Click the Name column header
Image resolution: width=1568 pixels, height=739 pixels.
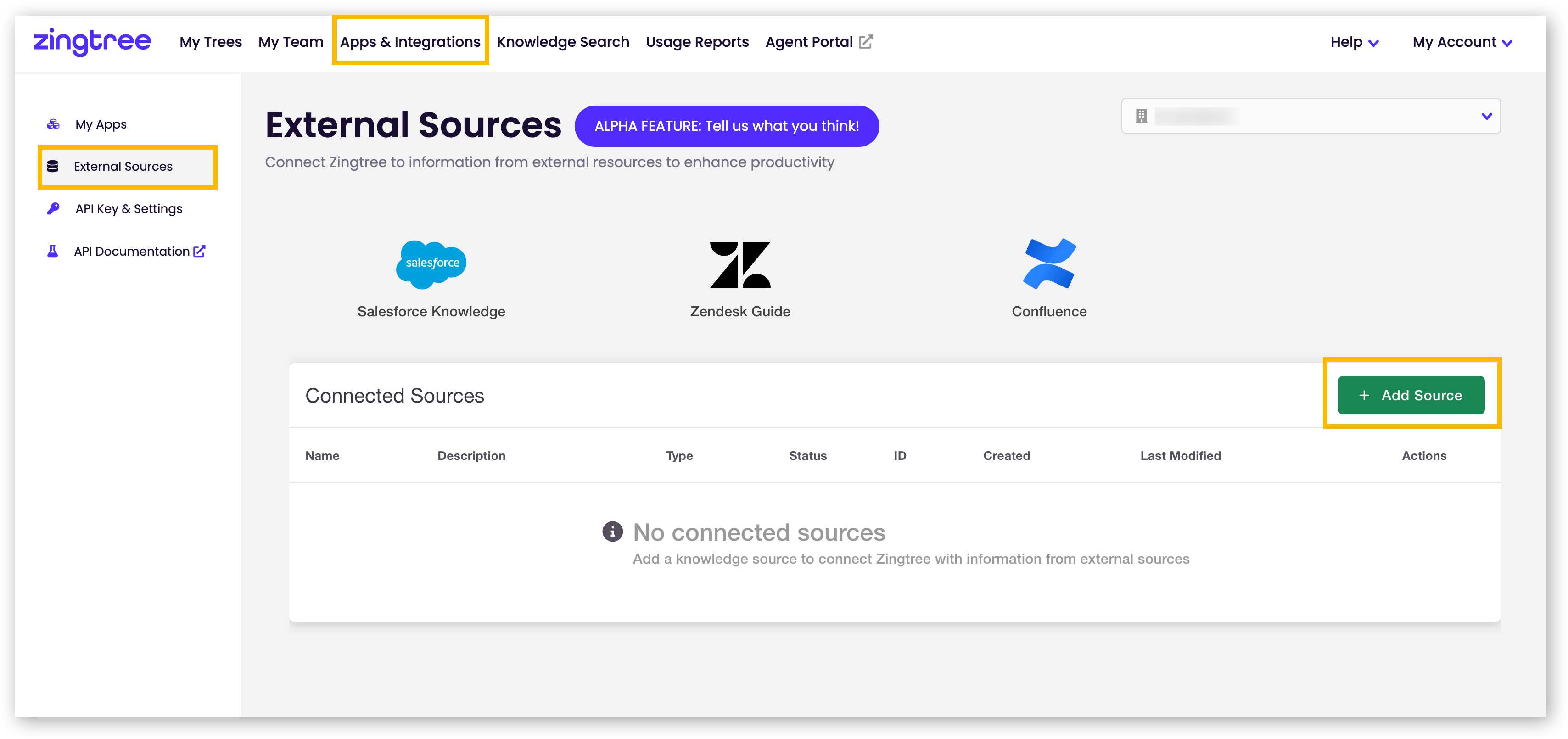pos(323,456)
